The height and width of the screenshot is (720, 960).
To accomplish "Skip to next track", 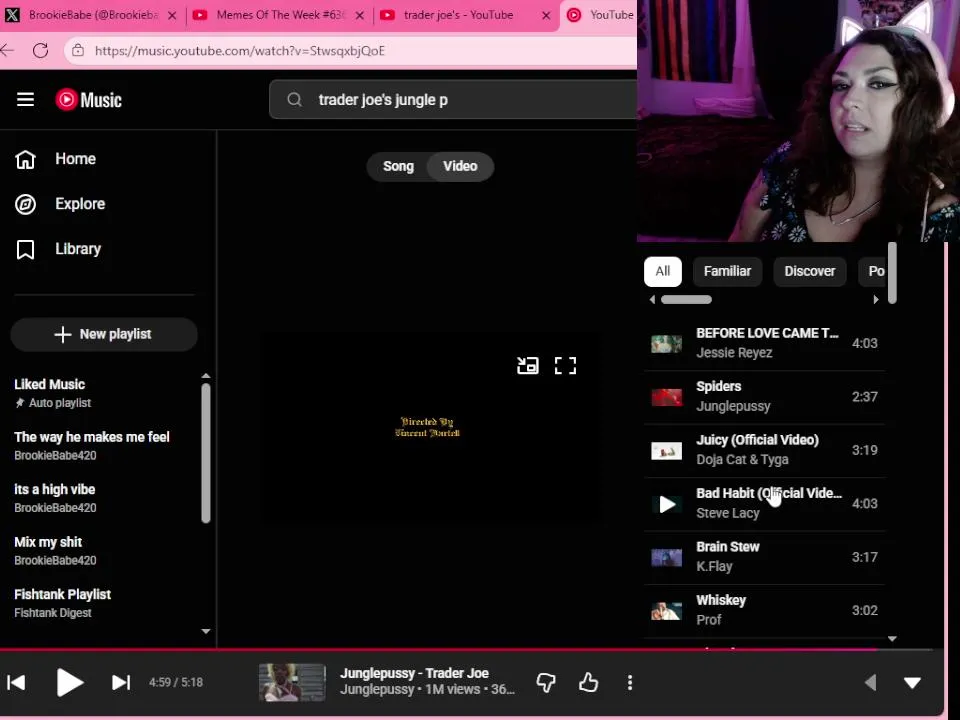I will [121, 682].
